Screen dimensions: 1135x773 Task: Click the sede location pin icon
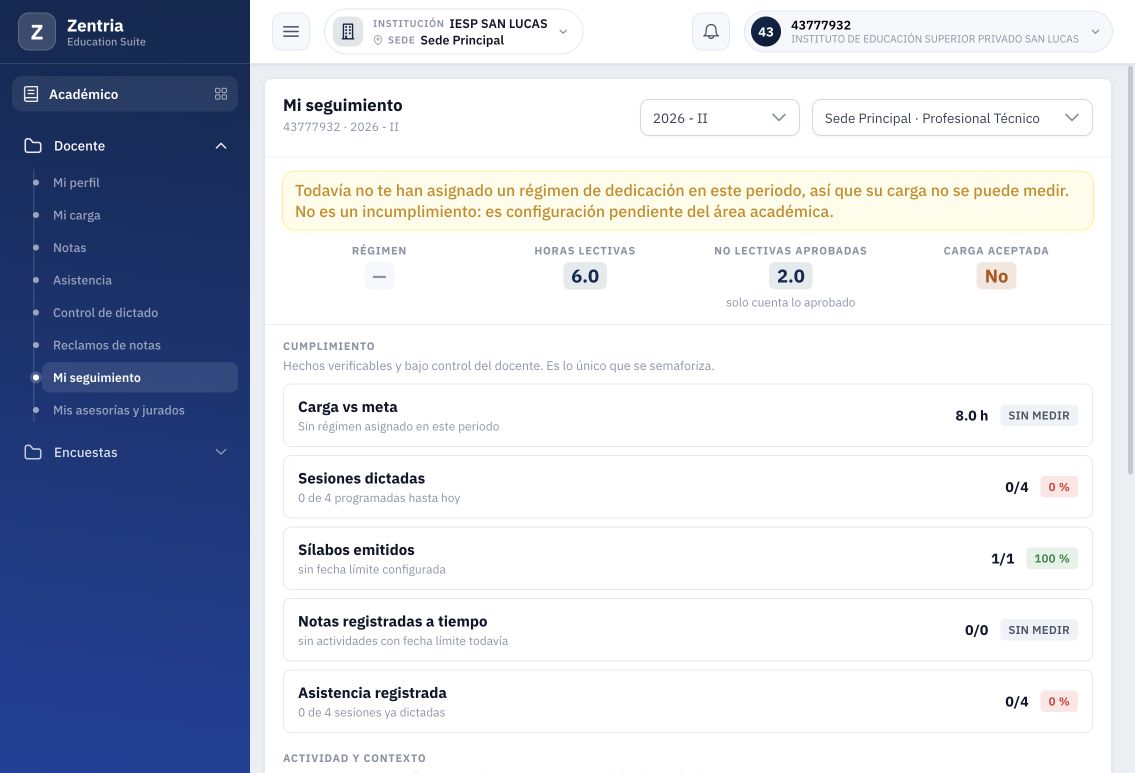(x=378, y=41)
